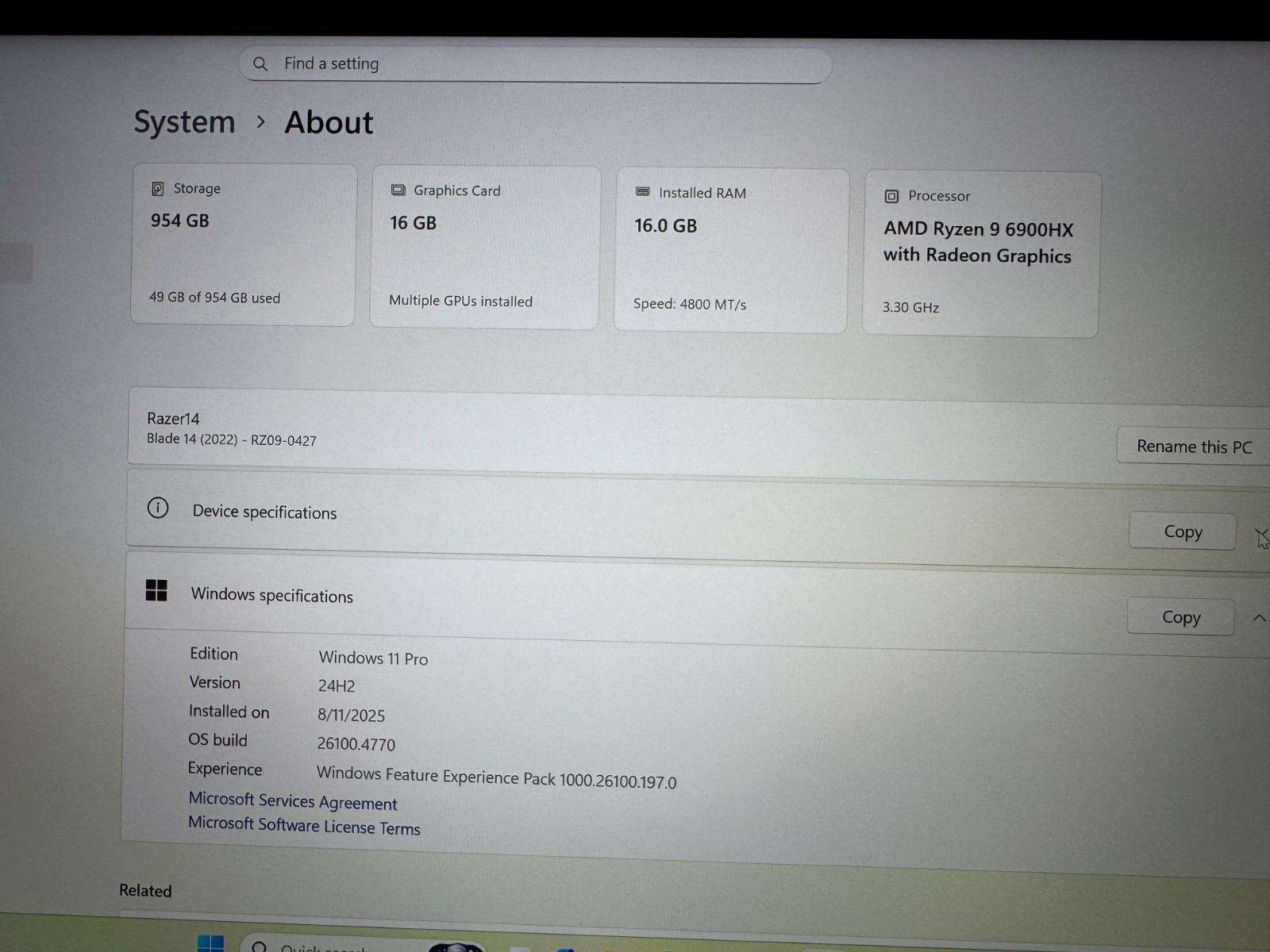Click the Processor chip icon

click(x=891, y=196)
